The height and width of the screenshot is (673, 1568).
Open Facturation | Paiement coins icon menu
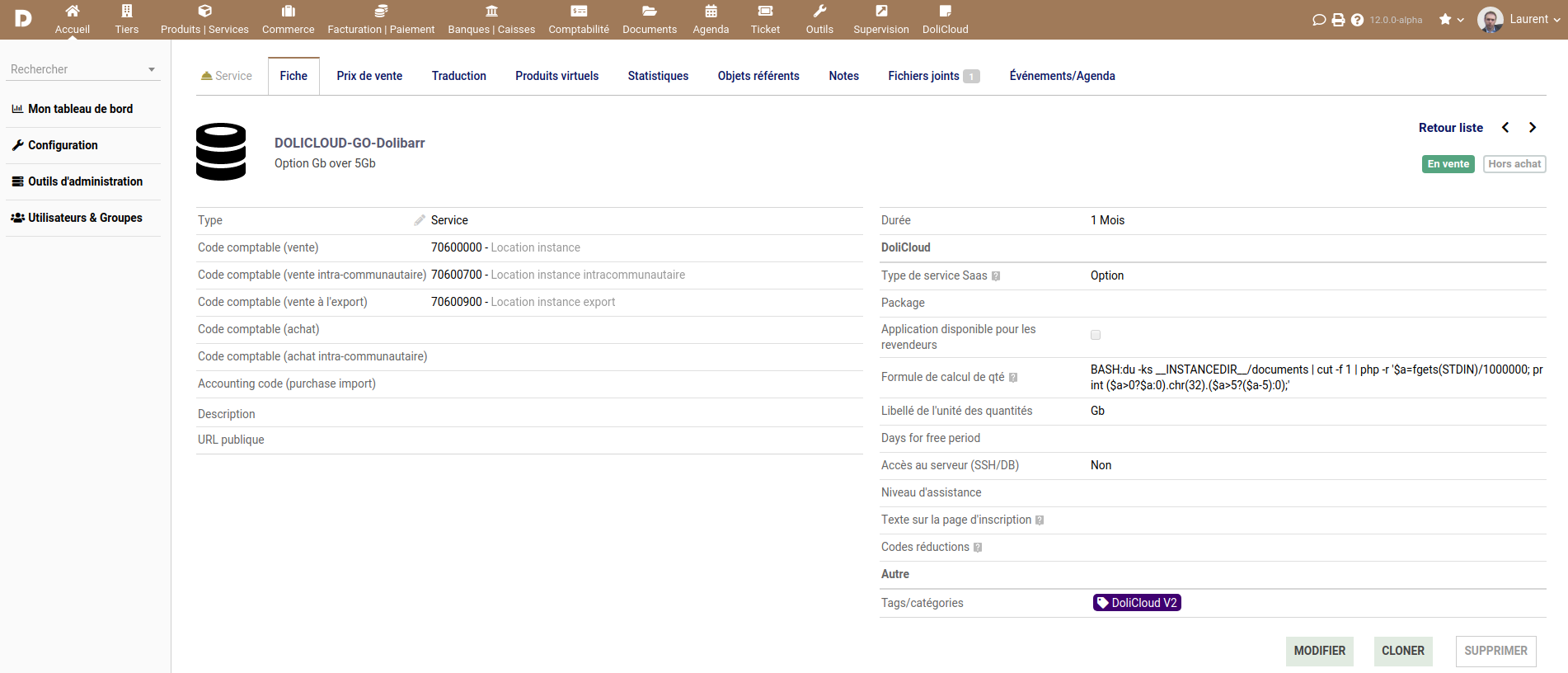coord(381,11)
